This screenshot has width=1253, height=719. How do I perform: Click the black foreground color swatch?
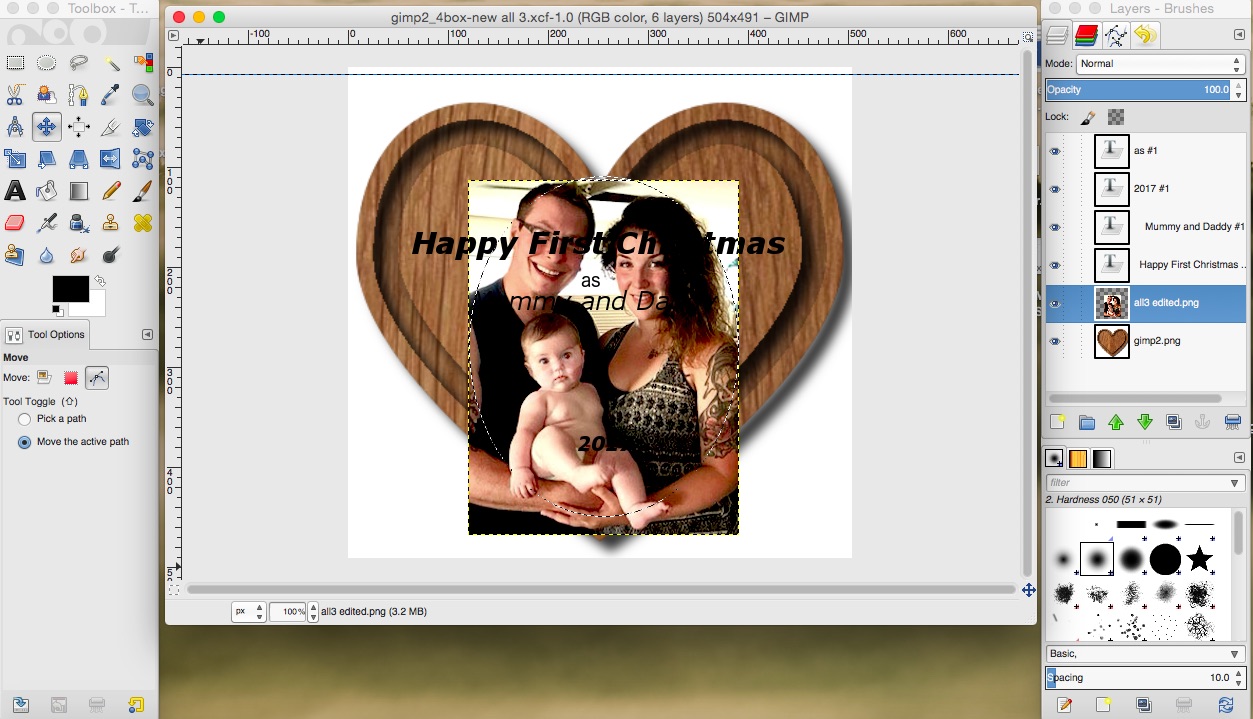pyautogui.click(x=70, y=289)
